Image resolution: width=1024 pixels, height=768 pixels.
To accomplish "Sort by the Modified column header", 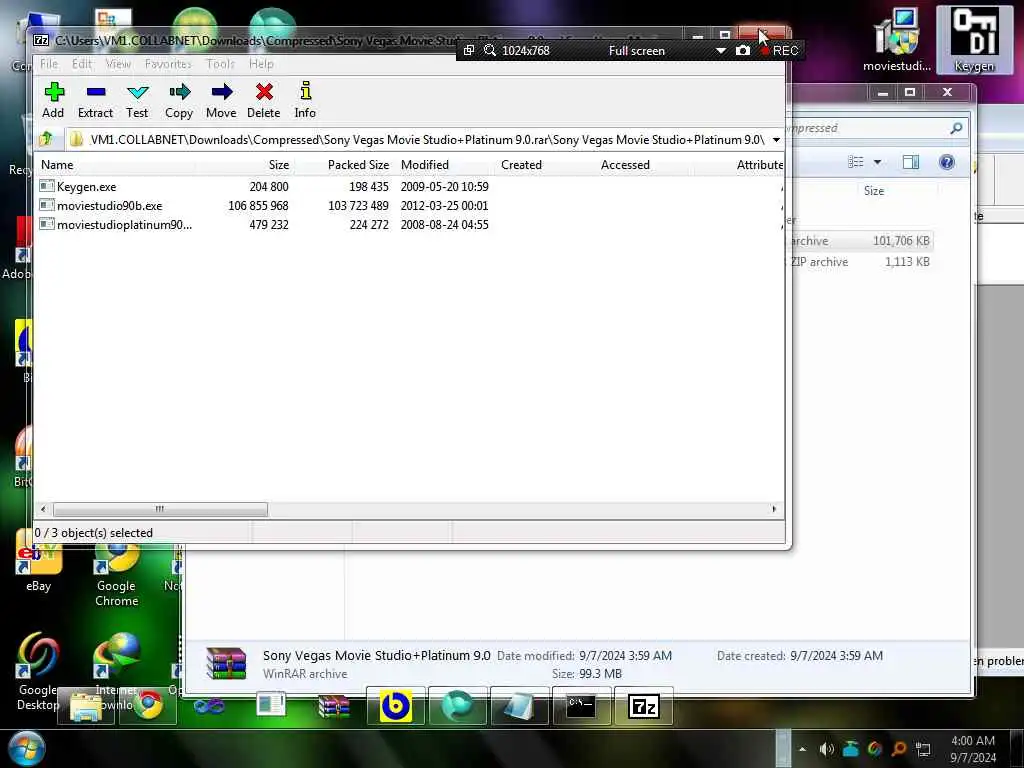I will coord(425,165).
